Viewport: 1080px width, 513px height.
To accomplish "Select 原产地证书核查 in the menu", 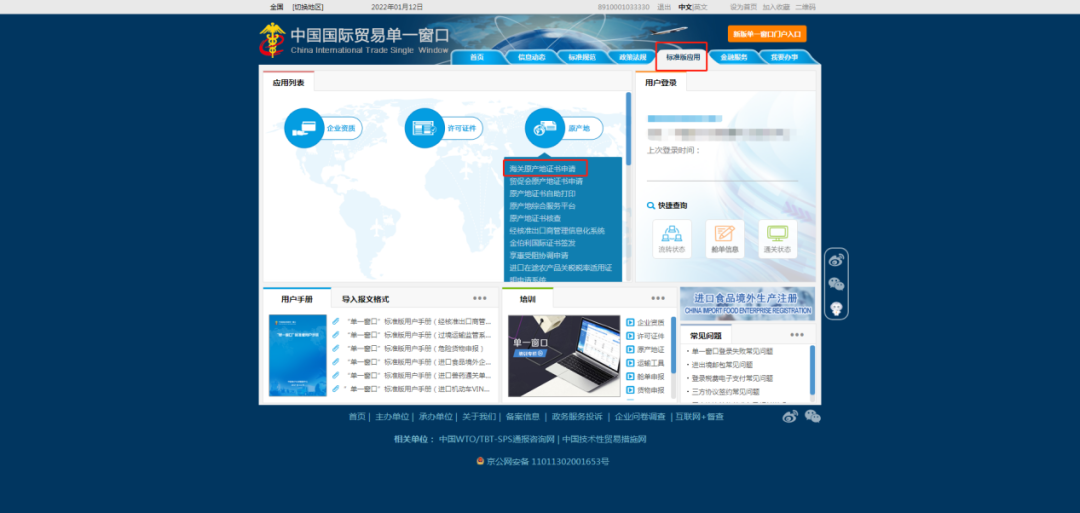I will point(535,218).
